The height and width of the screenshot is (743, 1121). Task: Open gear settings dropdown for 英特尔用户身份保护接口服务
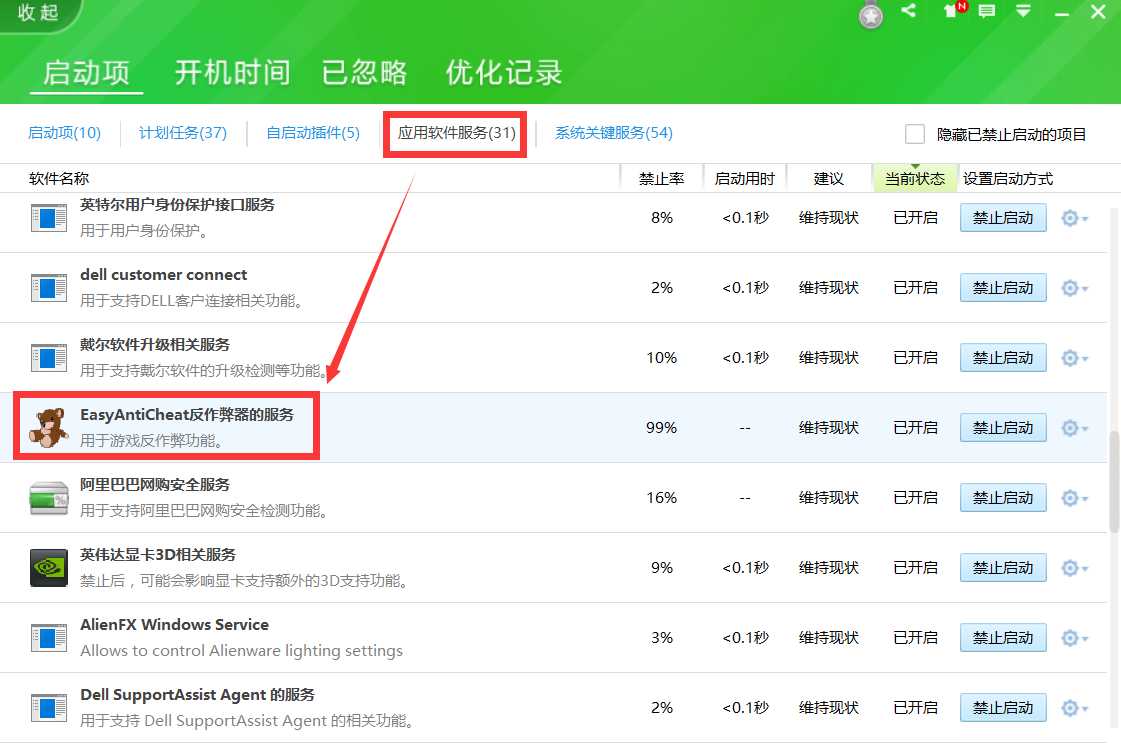[1074, 217]
